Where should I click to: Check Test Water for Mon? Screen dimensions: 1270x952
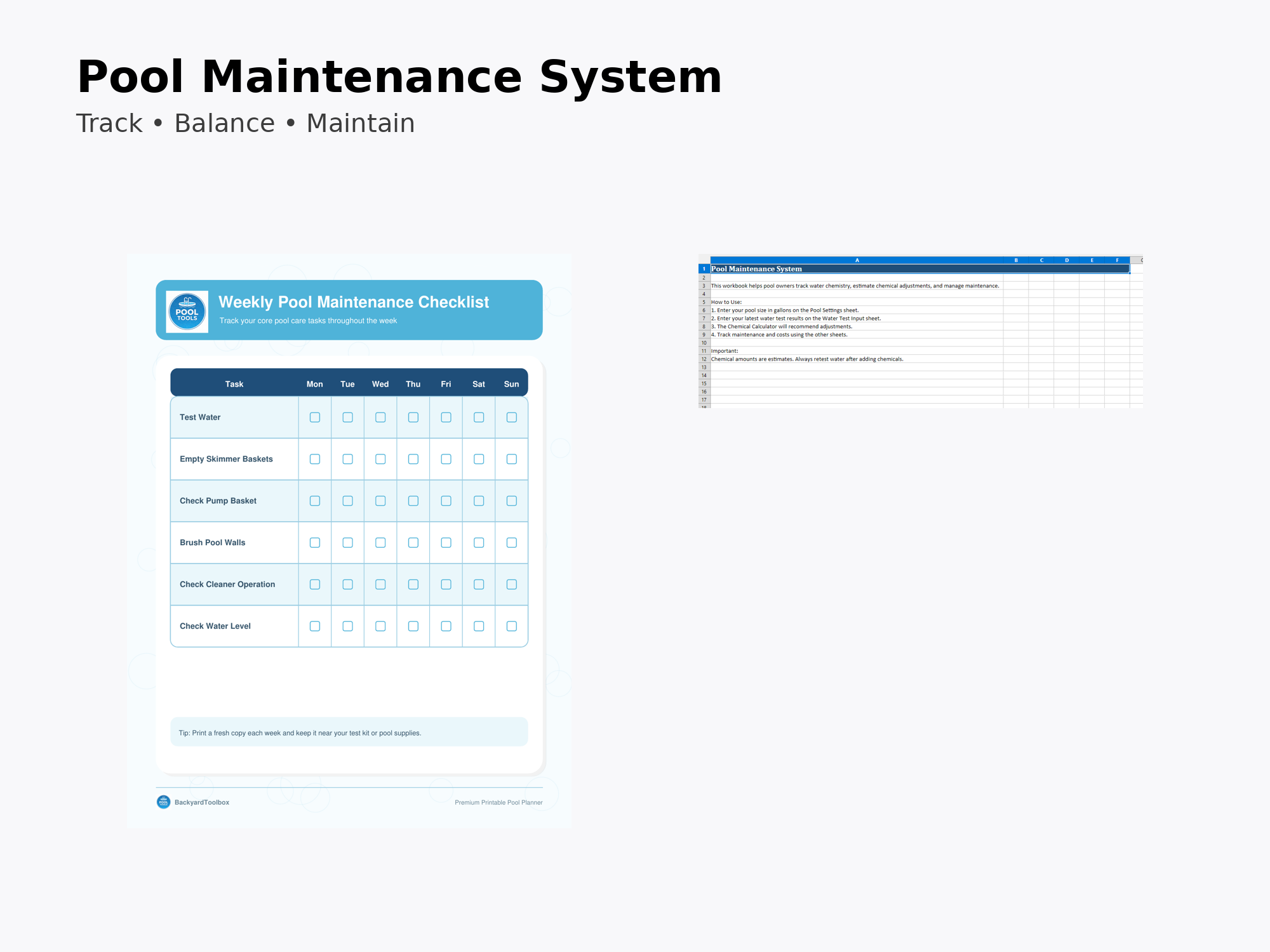315,417
